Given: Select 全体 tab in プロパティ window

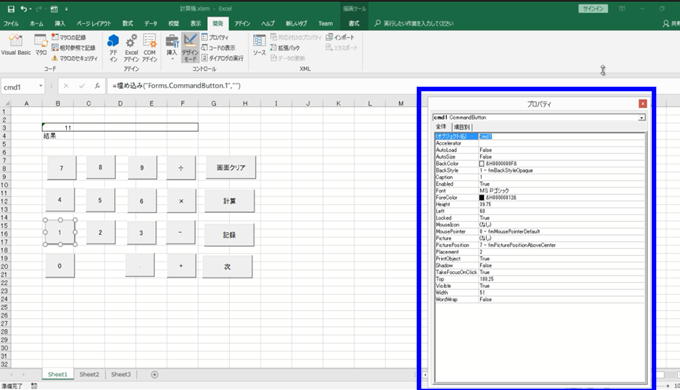Looking at the screenshot, I should [x=441, y=126].
